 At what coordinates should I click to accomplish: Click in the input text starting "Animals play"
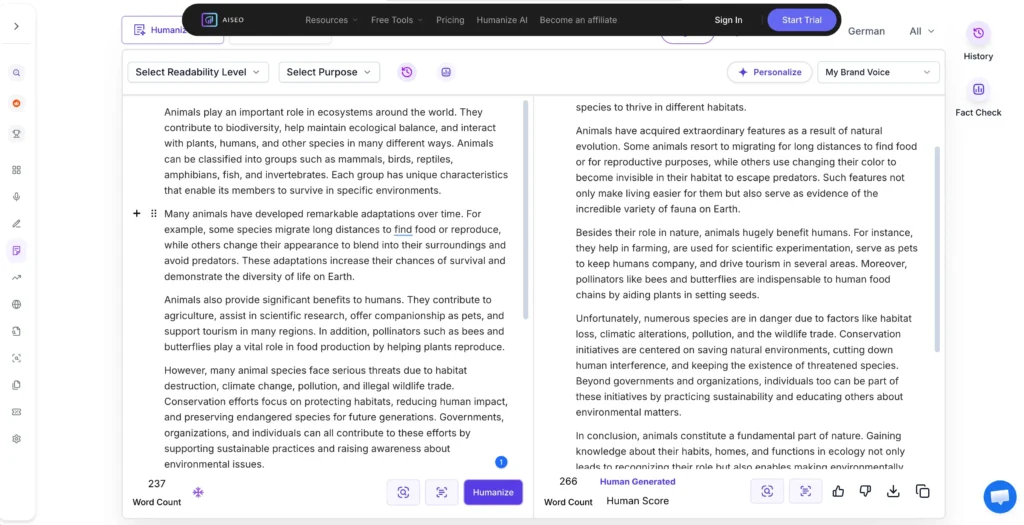[x=336, y=151]
